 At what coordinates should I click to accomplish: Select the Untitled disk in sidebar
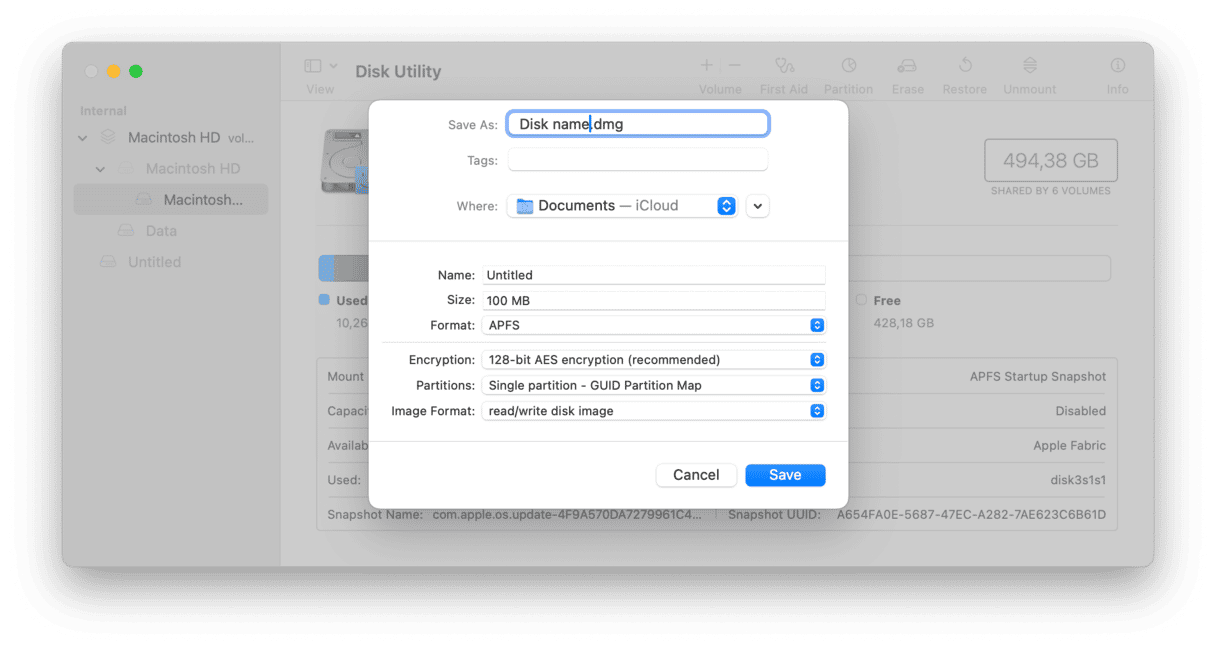[x=154, y=262]
